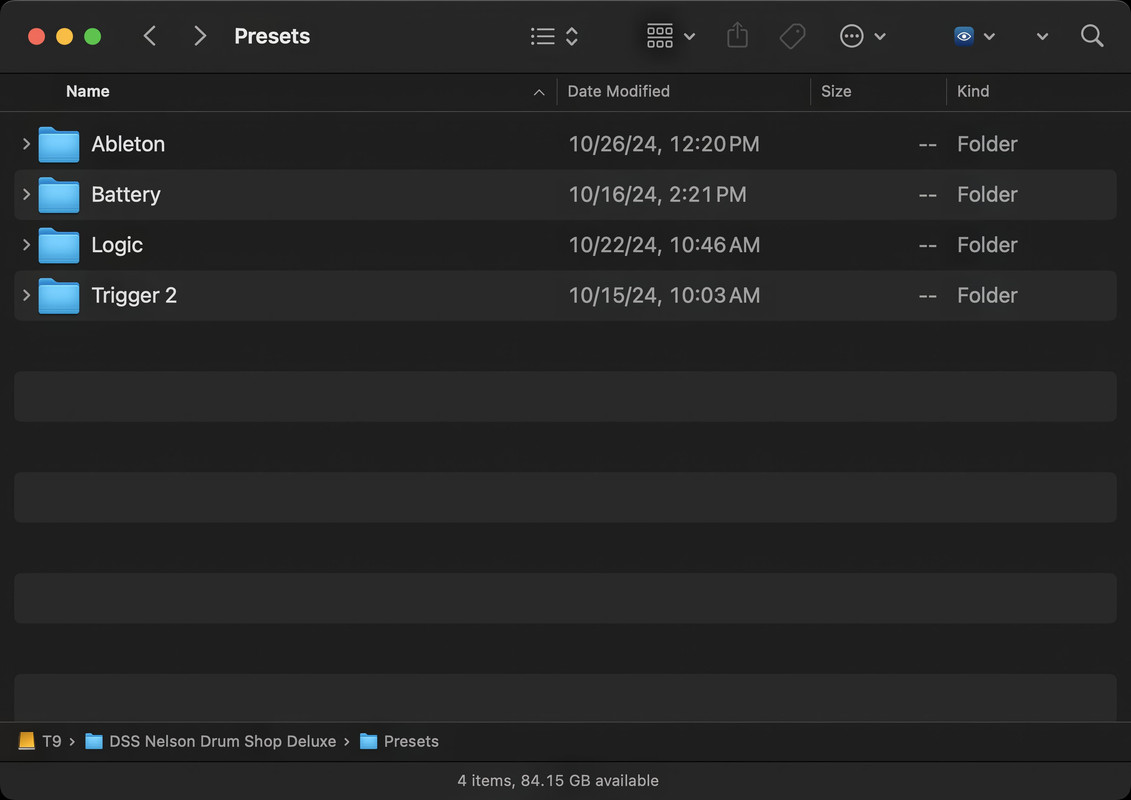The height and width of the screenshot is (800, 1131).
Task: Open the ellipsis Action menu icon
Action: coord(851,36)
